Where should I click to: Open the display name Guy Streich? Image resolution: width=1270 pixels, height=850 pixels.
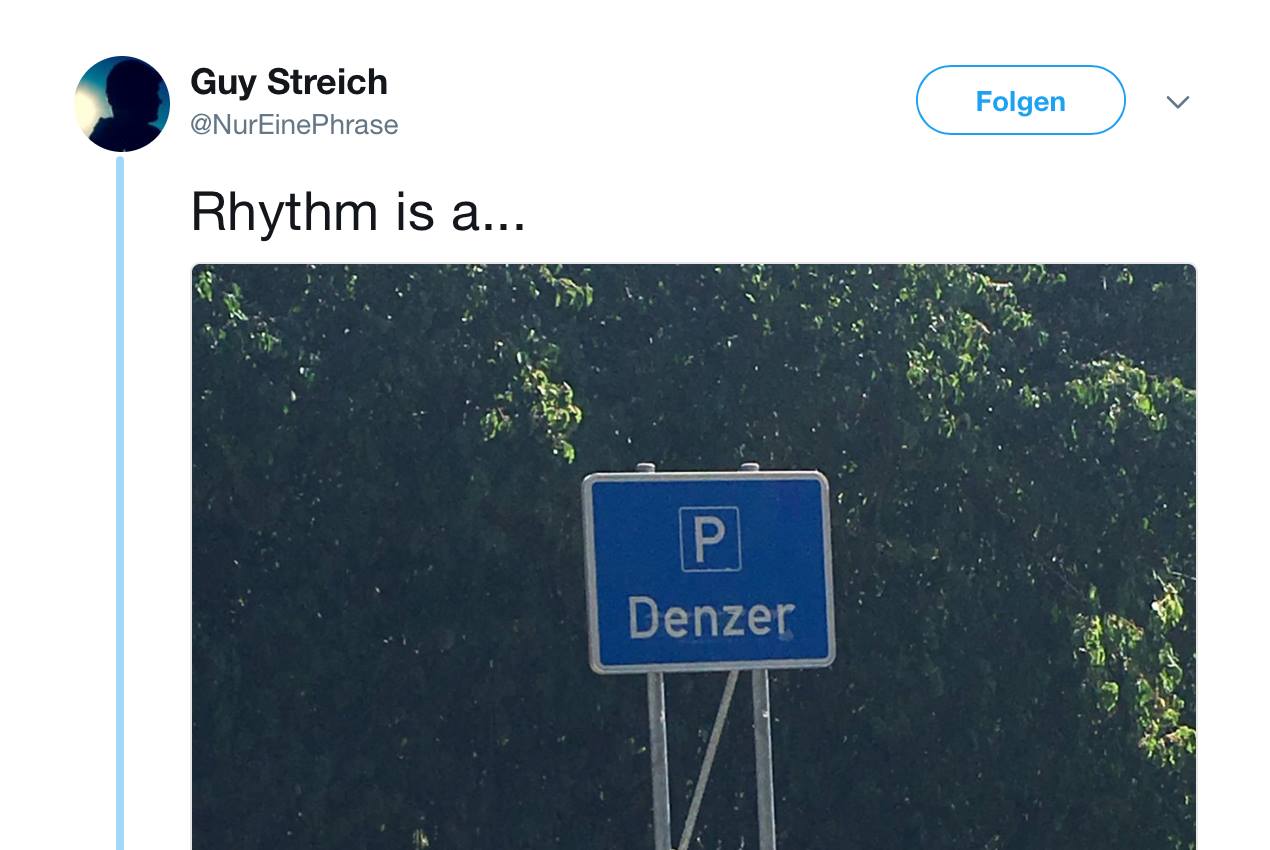pyautogui.click(x=289, y=82)
